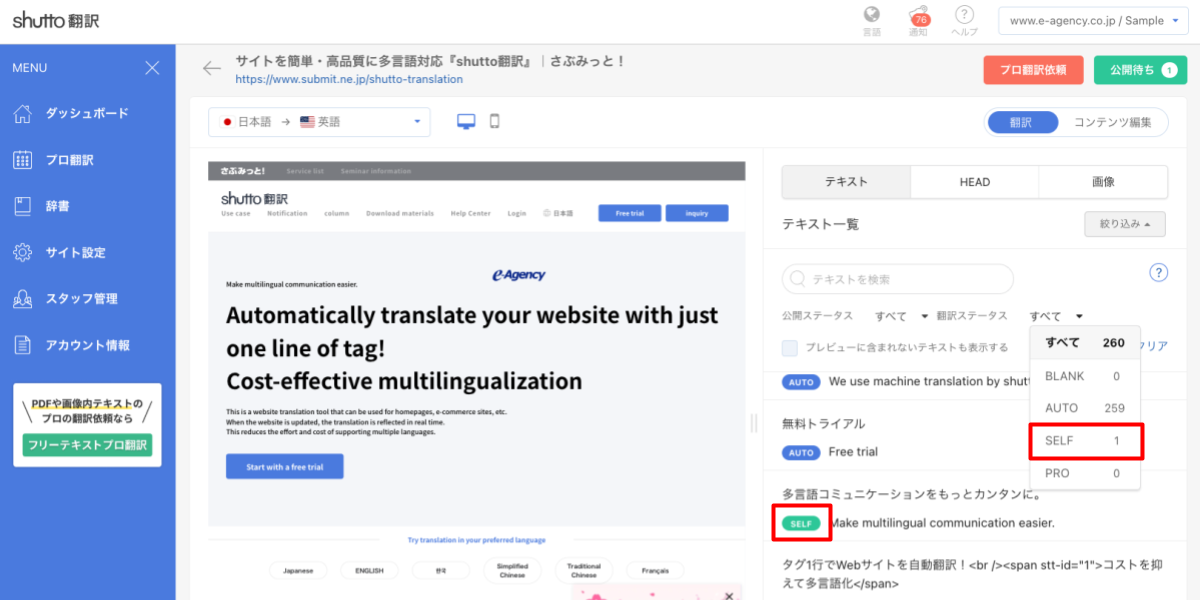This screenshot has width=1200, height=600.
Task: Open the 日本語 → 英語 language dropdown
Action: [x=319, y=122]
